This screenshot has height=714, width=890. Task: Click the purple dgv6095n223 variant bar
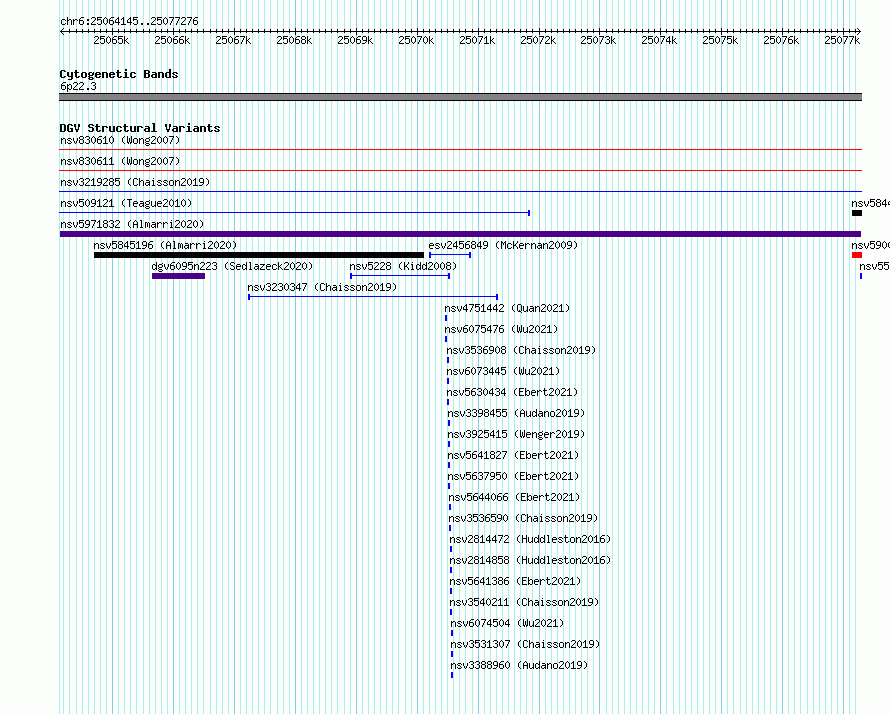pos(178,276)
